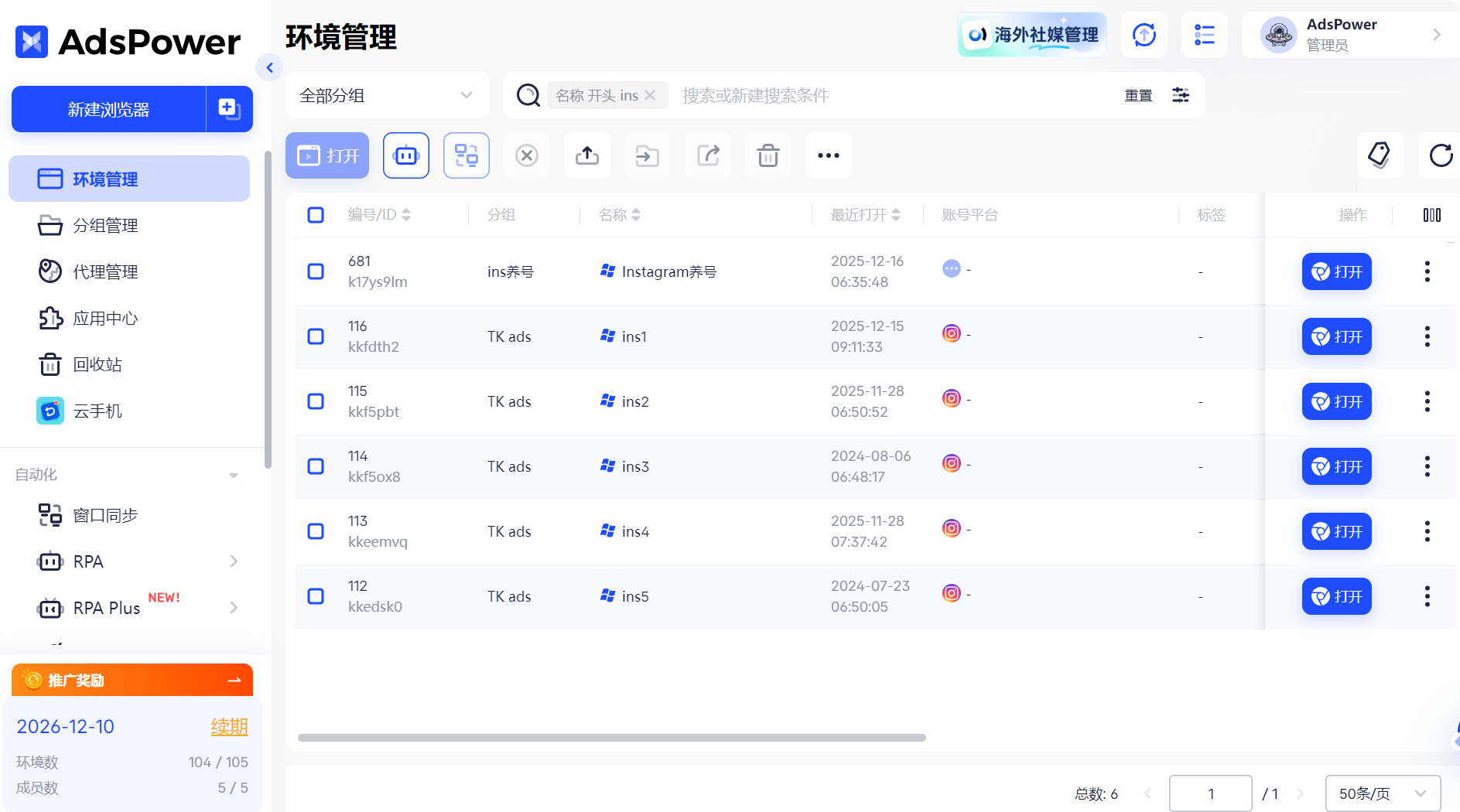The height and width of the screenshot is (812, 1460).
Task: Select 云手机 in the sidebar
Action: 97,411
